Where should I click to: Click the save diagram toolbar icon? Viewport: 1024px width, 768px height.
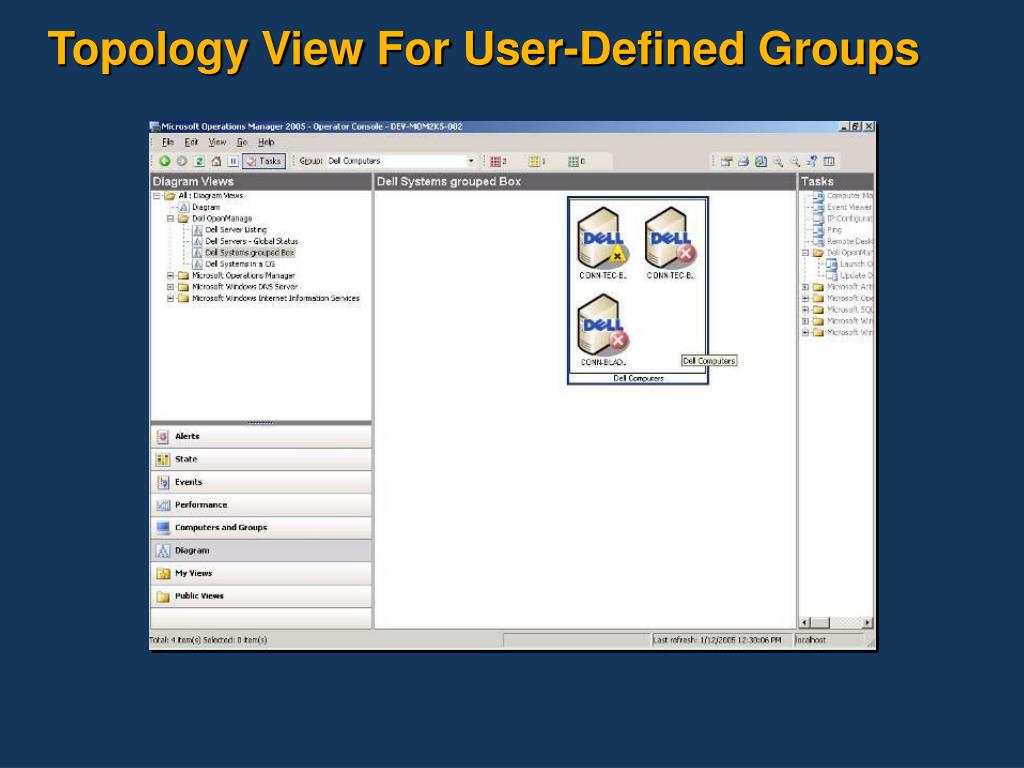tap(726, 161)
